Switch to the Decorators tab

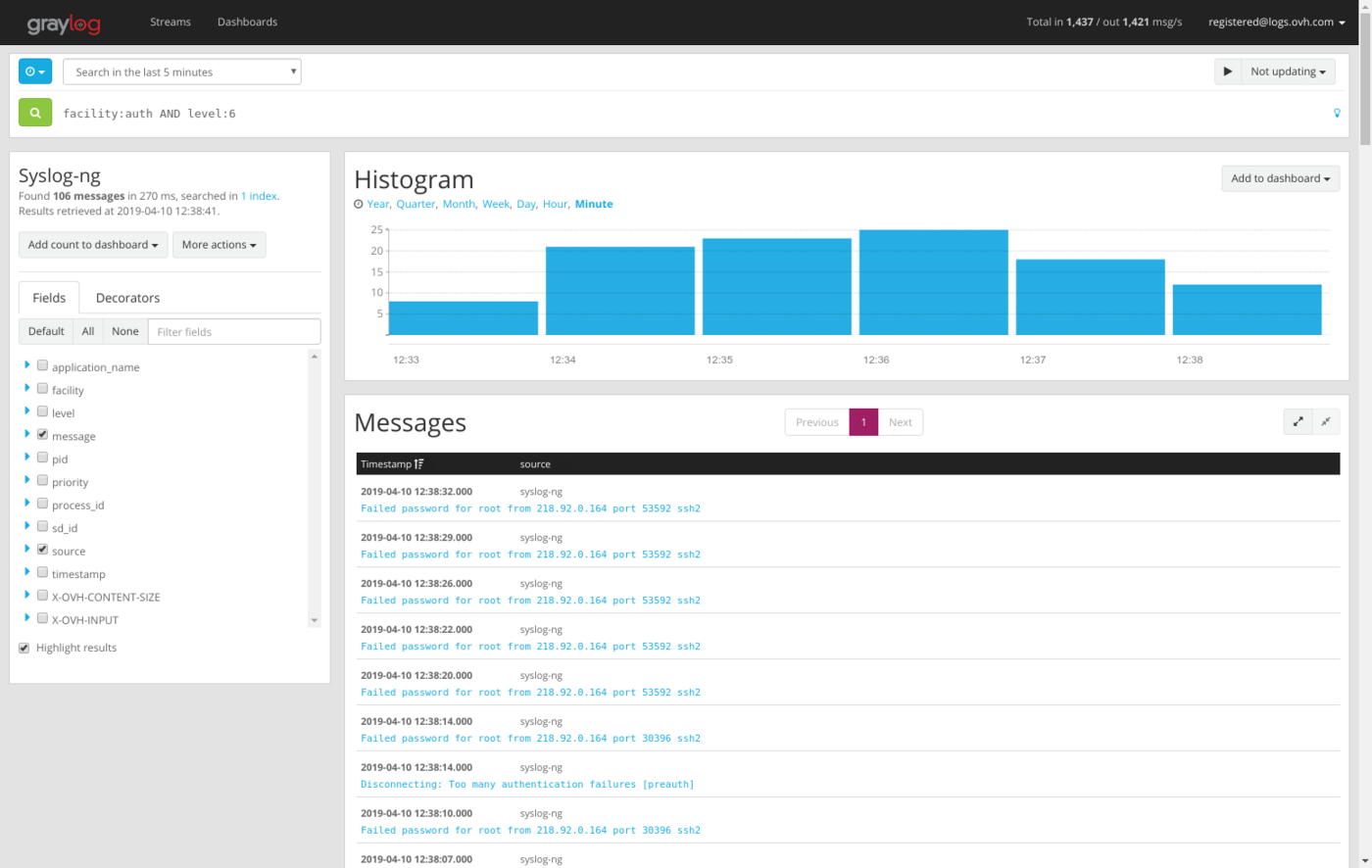coord(126,298)
